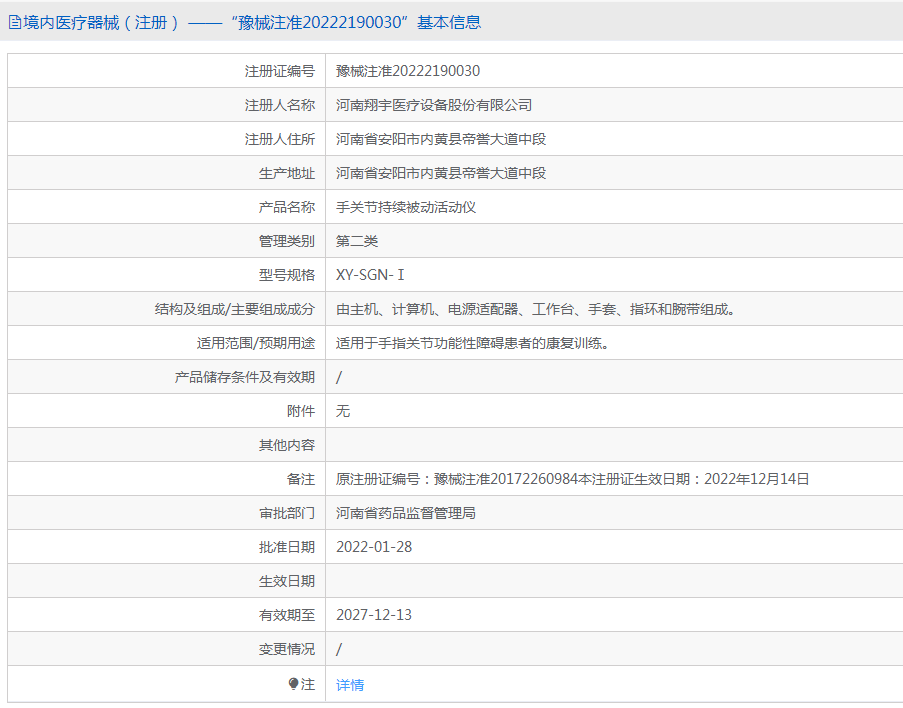The height and width of the screenshot is (708, 903).
Task: Click the 其他内容 label
Action: [x=286, y=445]
